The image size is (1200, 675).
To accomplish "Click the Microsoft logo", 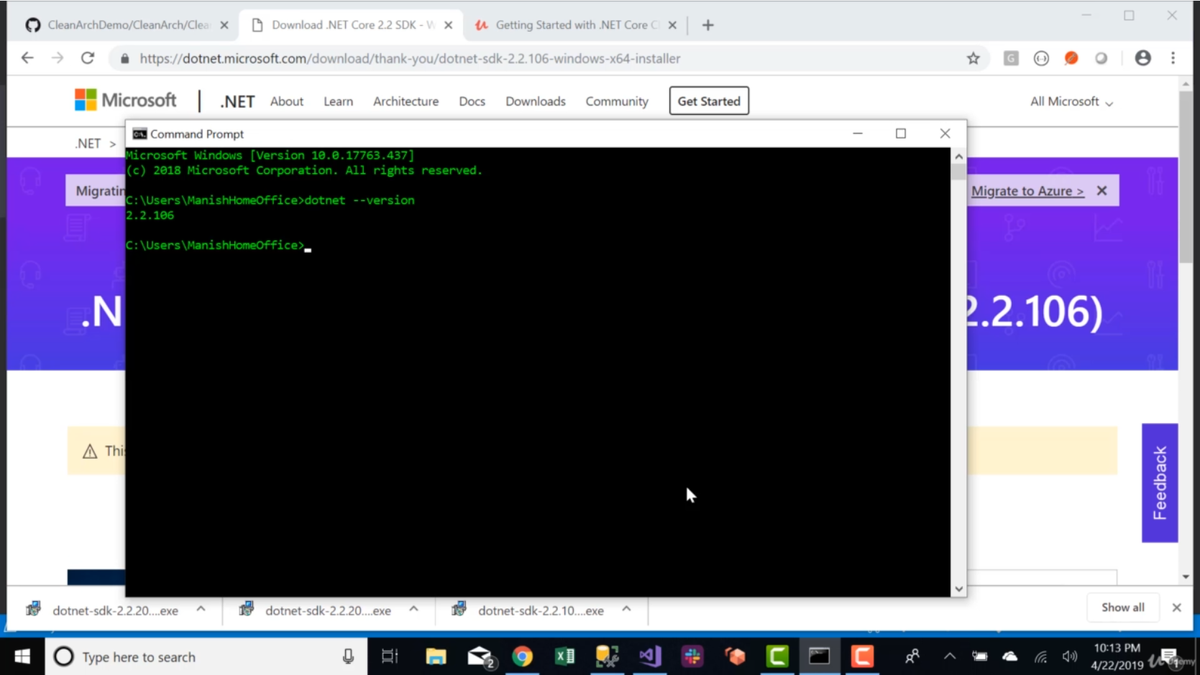I will (125, 100).
